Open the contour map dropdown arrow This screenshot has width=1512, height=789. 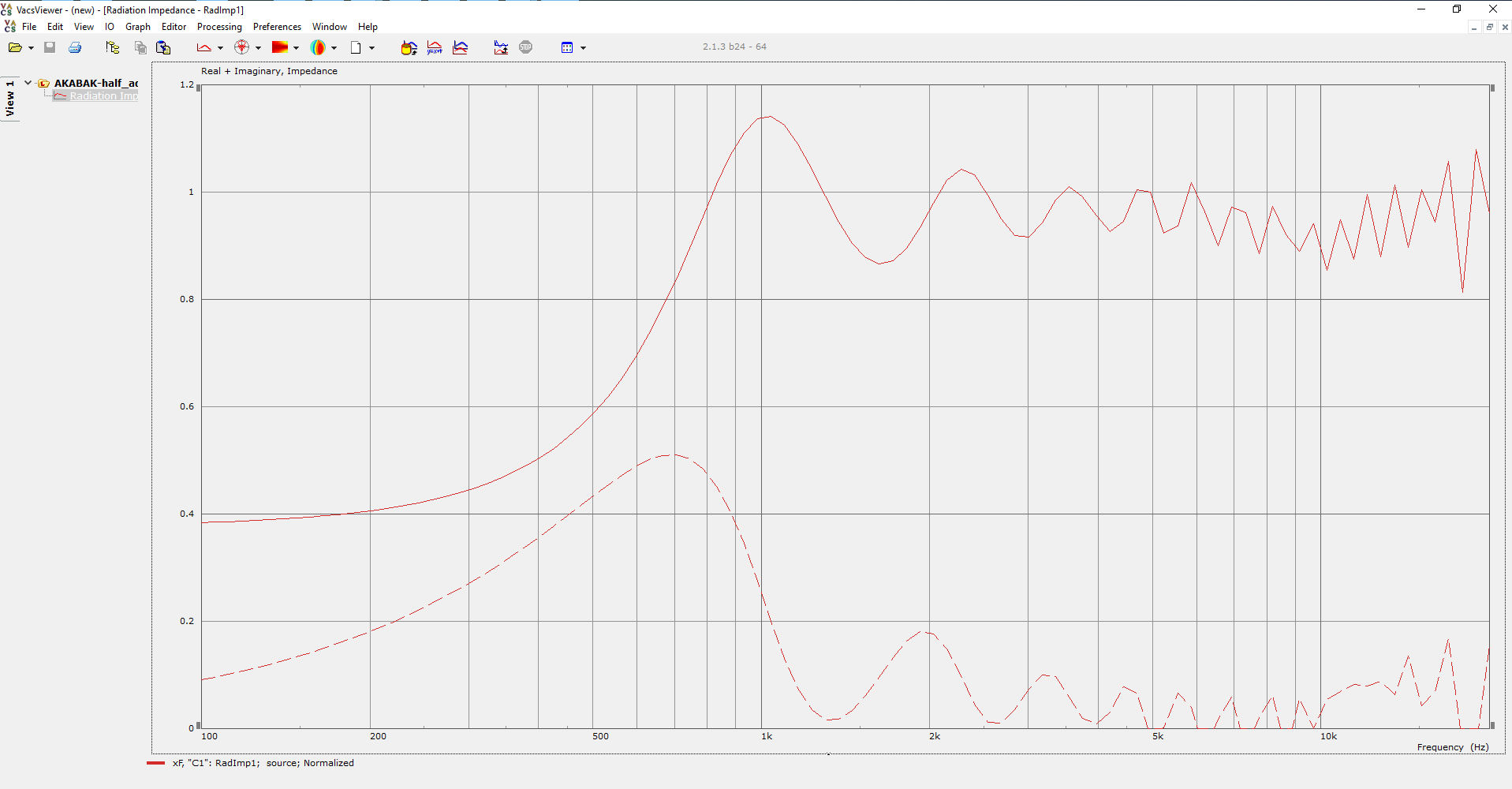click(x=296, y=48)
